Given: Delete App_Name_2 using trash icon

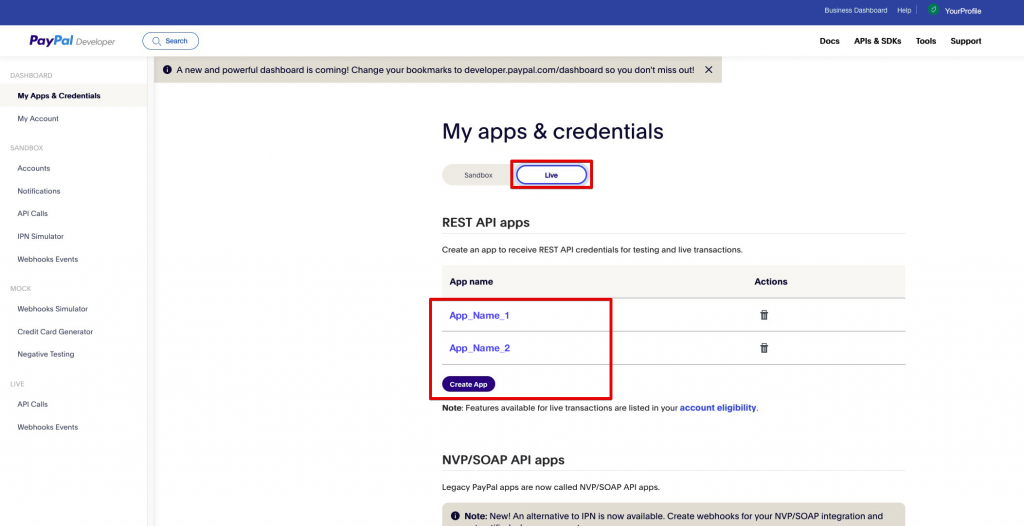Looking at the screenshot, I should (764, 348).
